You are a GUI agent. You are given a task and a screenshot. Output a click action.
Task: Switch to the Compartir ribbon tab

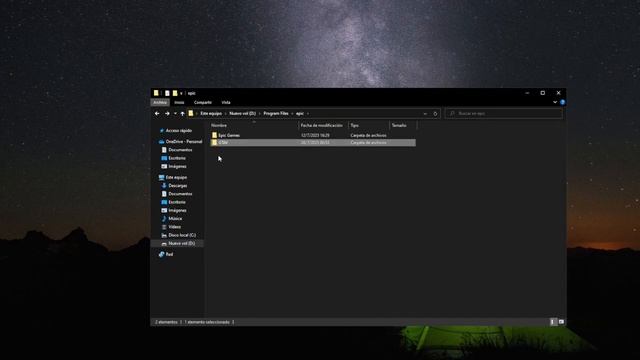click(x=203, y=102)
